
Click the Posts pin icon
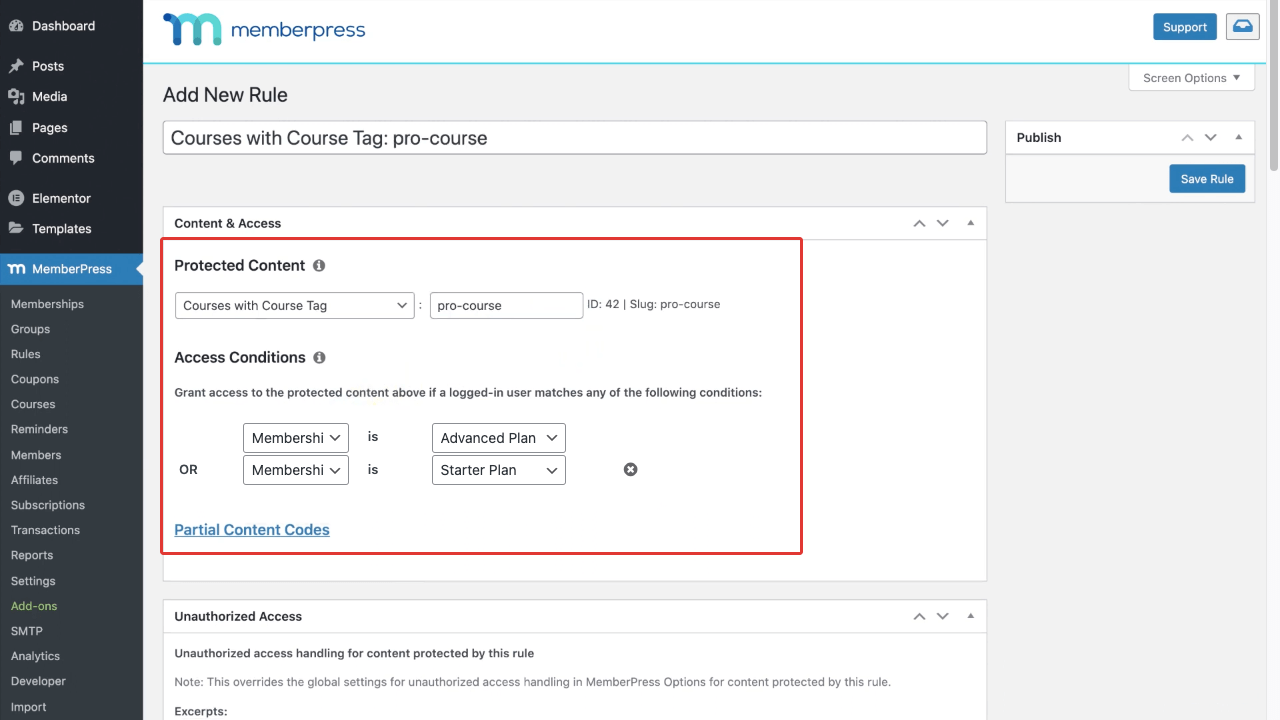coord(16,66)
